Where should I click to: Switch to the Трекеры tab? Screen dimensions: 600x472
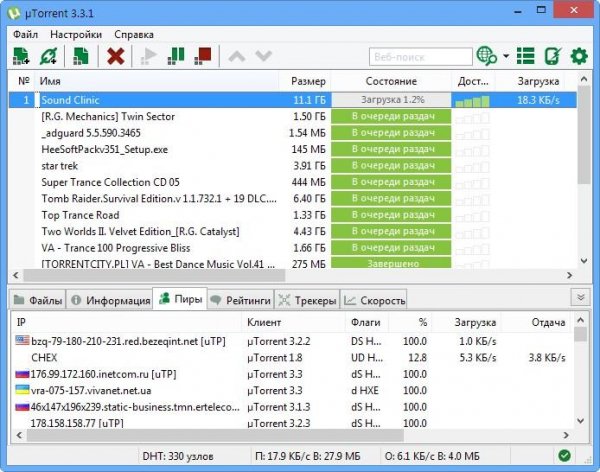pos(308,301)
